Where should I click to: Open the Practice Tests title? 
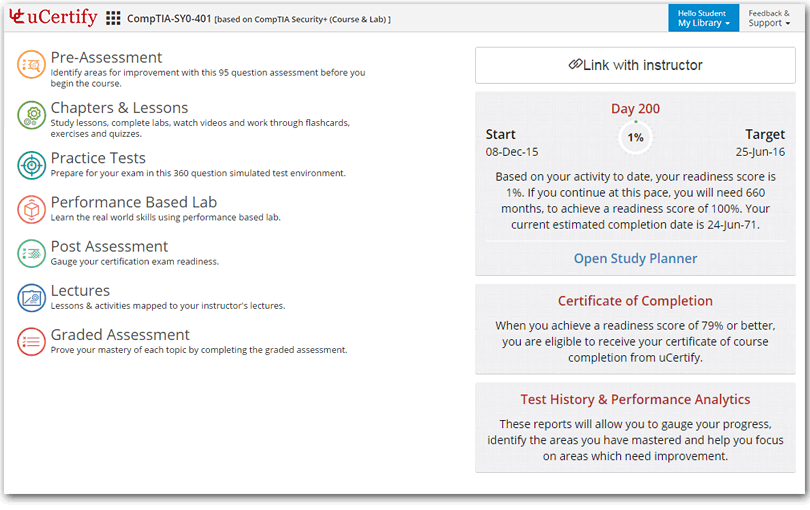(98, 158)
